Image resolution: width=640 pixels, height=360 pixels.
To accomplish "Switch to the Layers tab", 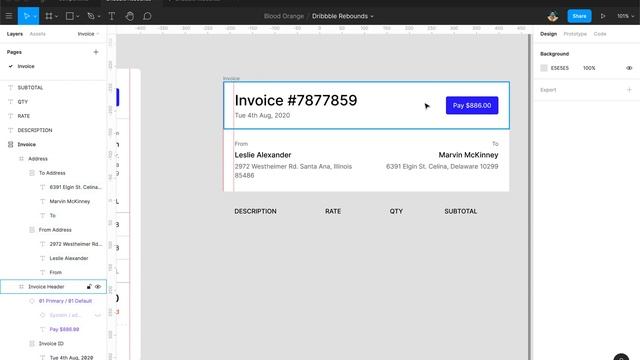I will coord(15,34).
